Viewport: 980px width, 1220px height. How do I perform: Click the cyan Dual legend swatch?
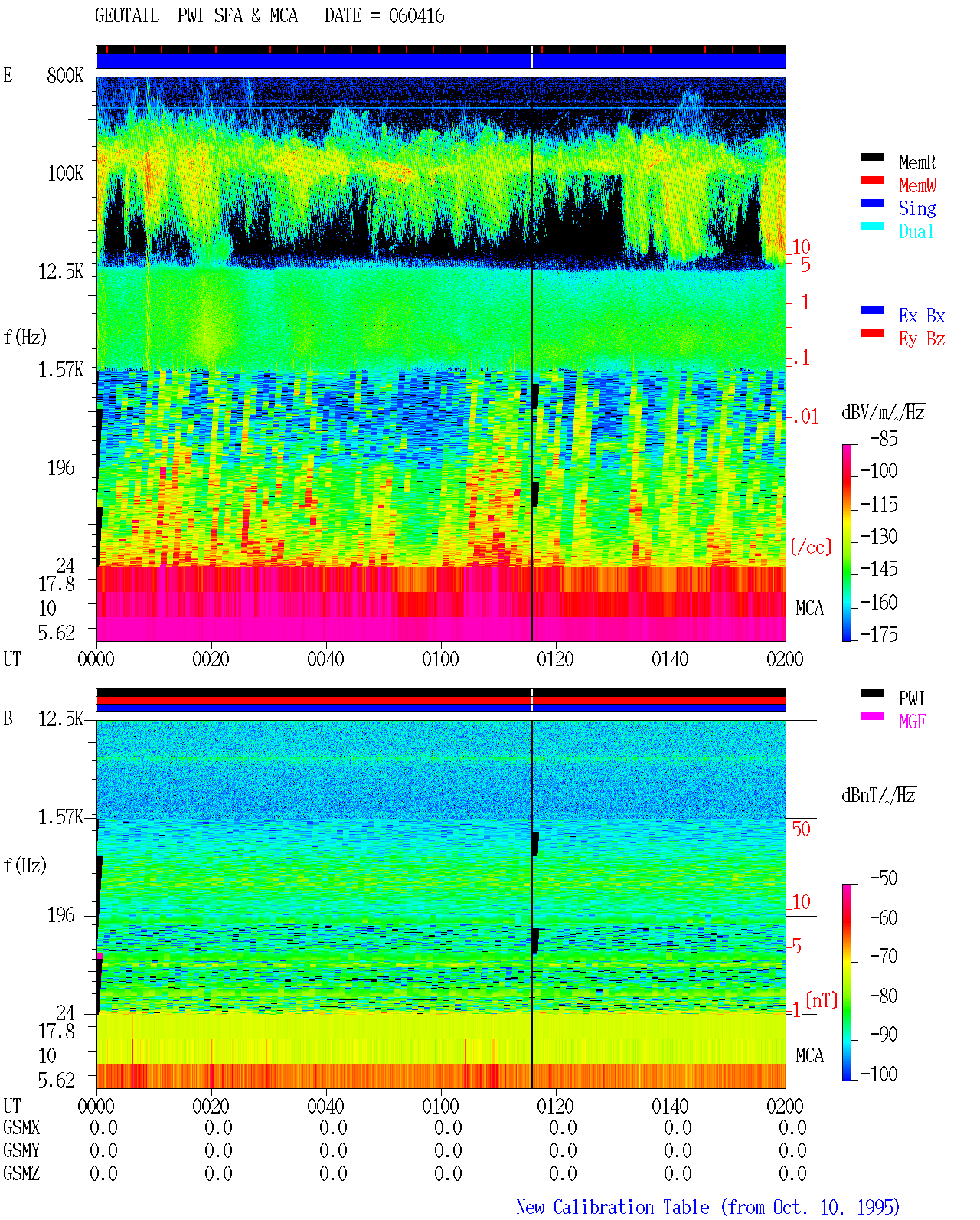click(873, 226)
